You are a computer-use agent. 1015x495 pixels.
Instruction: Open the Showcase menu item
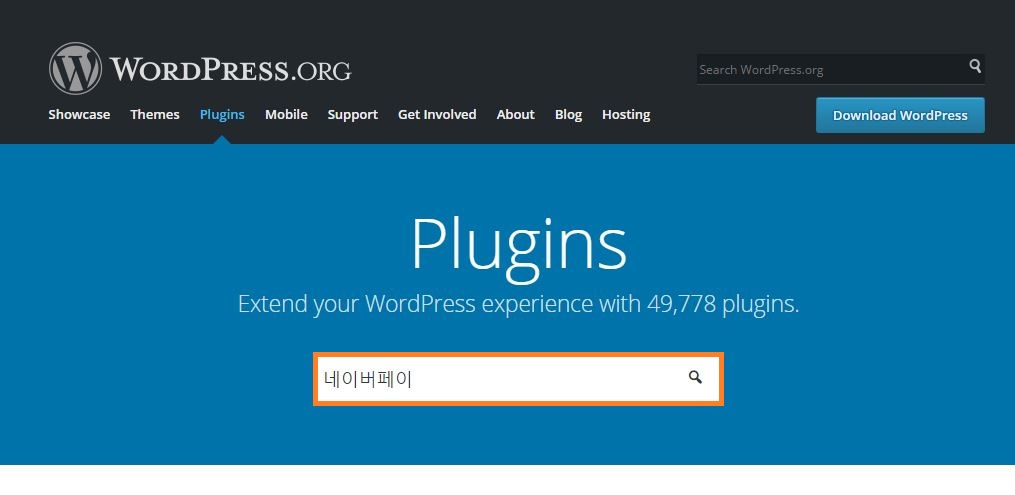click(79, 115)
